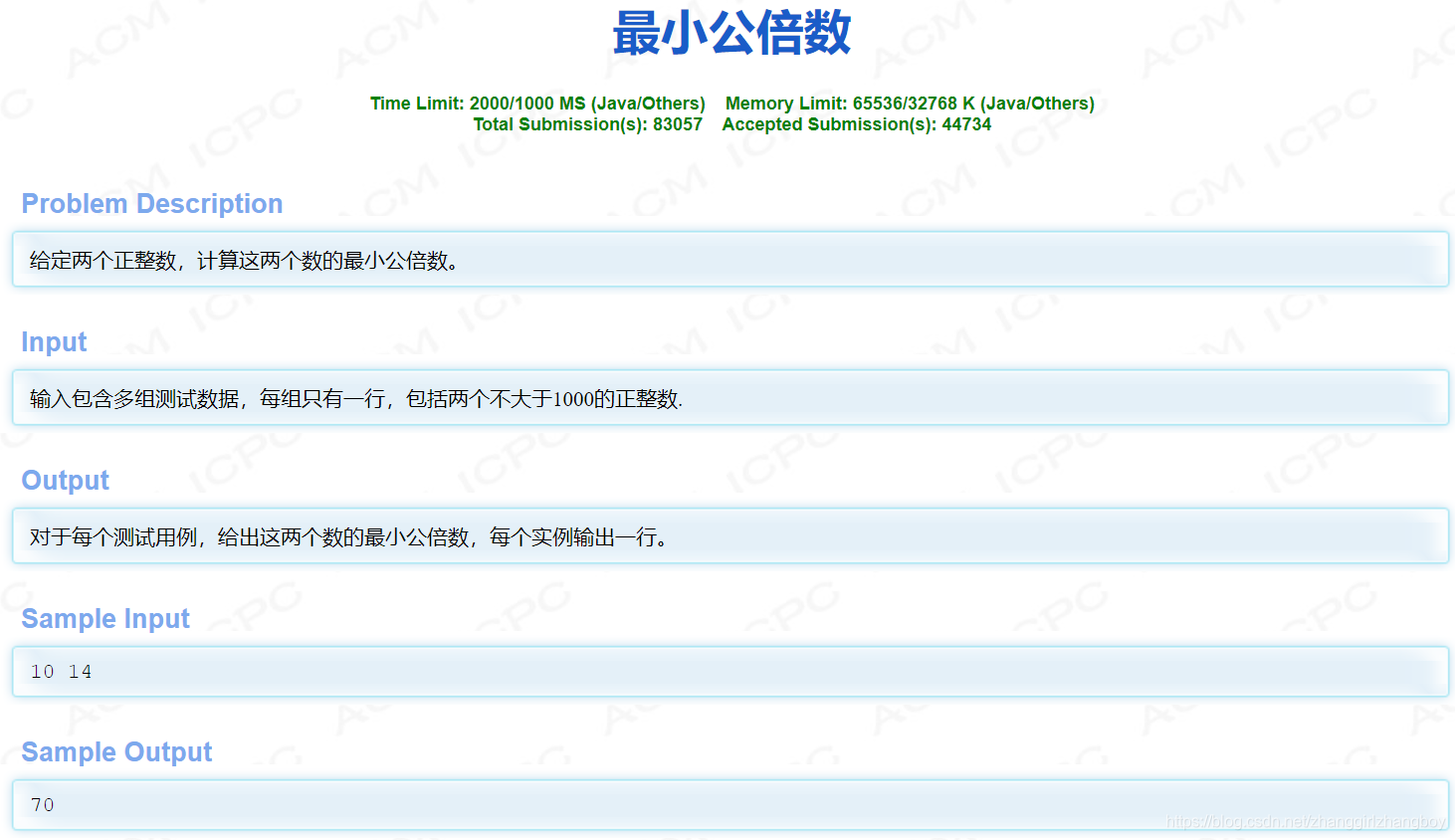Click the Input section heading

pos(54,342)
